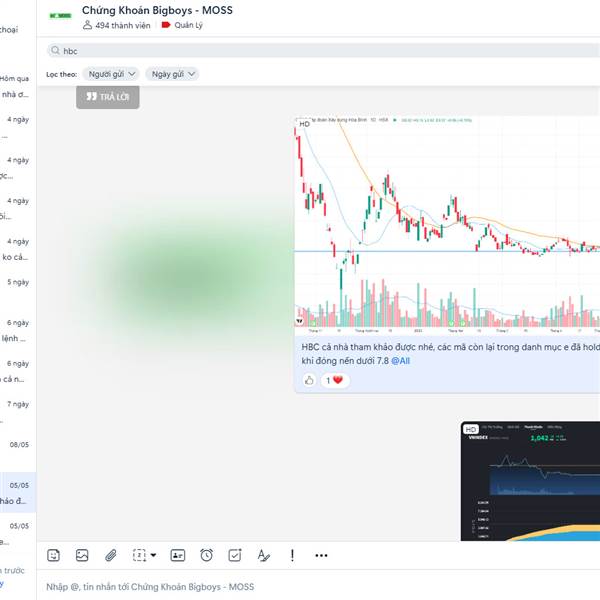Attach a file using paperclip icon
This screenshot has width=600, height=600.
click(x=111, y=555)
